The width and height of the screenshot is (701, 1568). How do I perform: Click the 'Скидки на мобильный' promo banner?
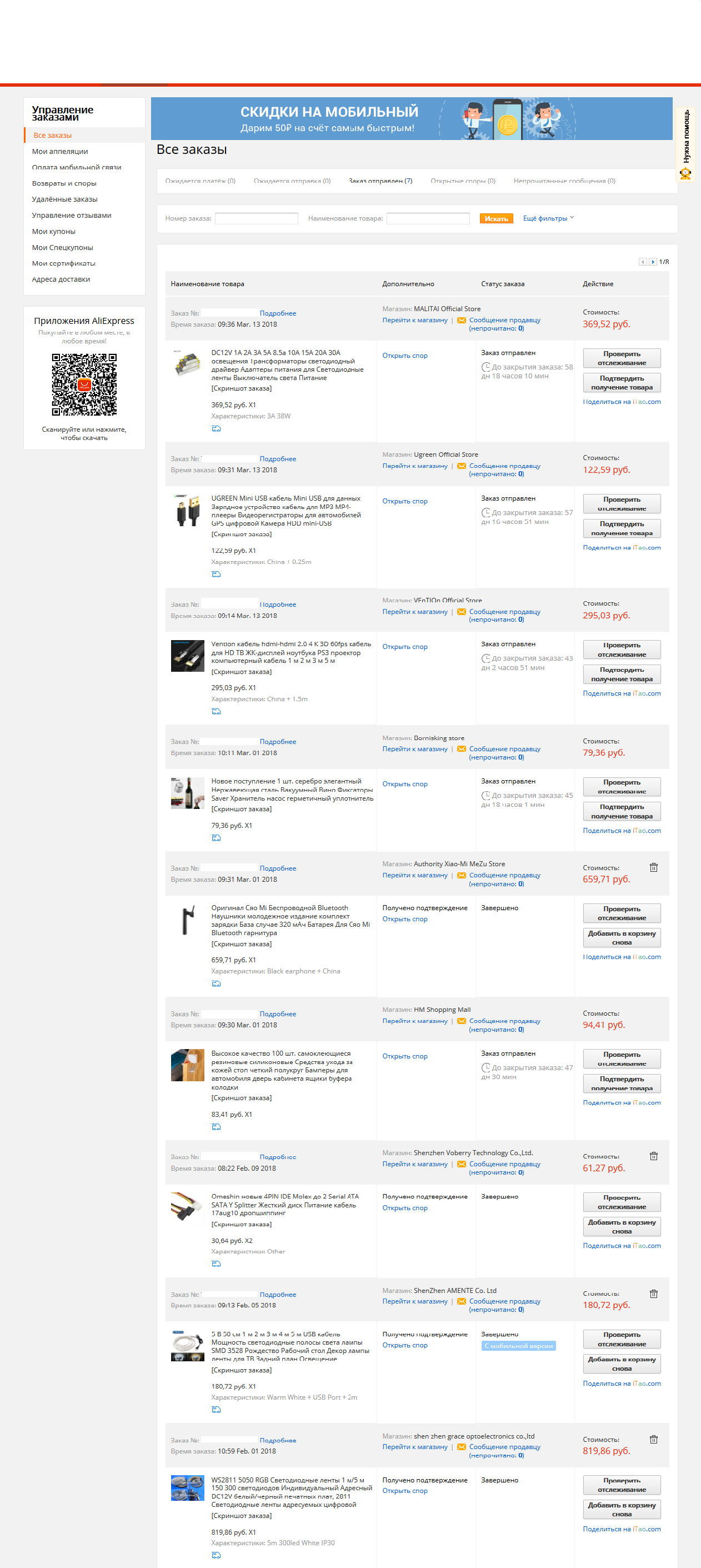pos(412,119)
